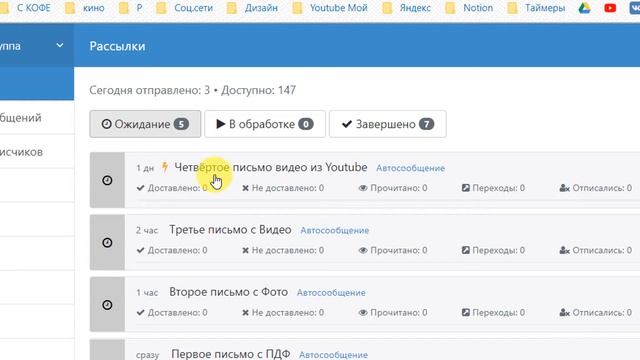Switch to the В обработке tab
Screen dimensions: 640x360
(x=265, y=124)
